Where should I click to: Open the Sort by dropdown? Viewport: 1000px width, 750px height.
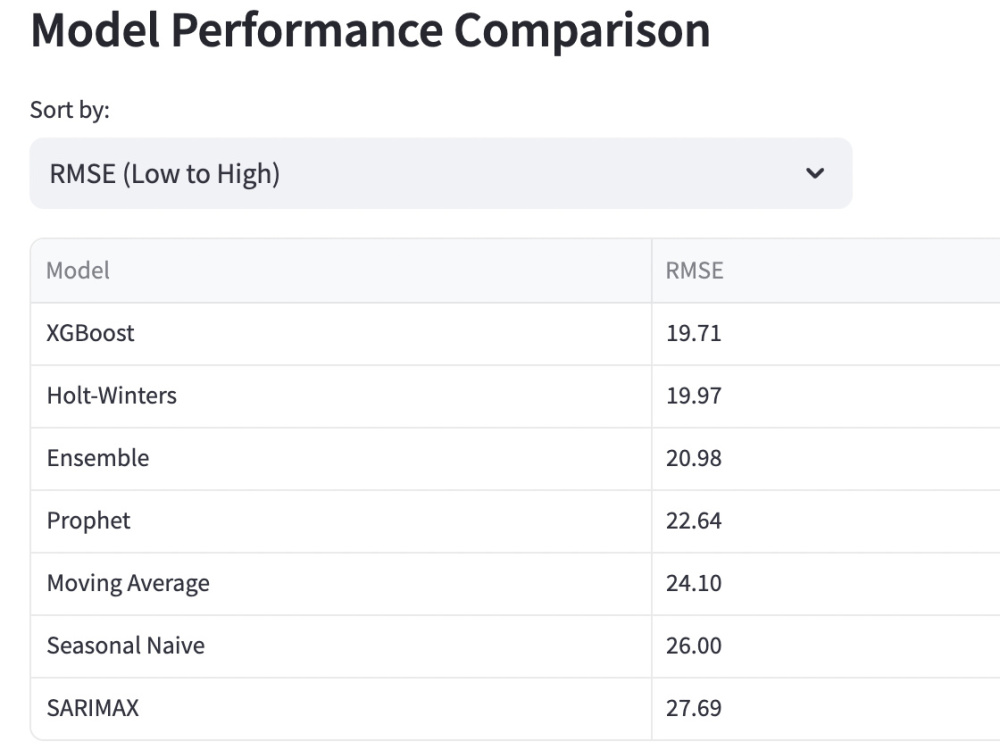pos(441,173)
